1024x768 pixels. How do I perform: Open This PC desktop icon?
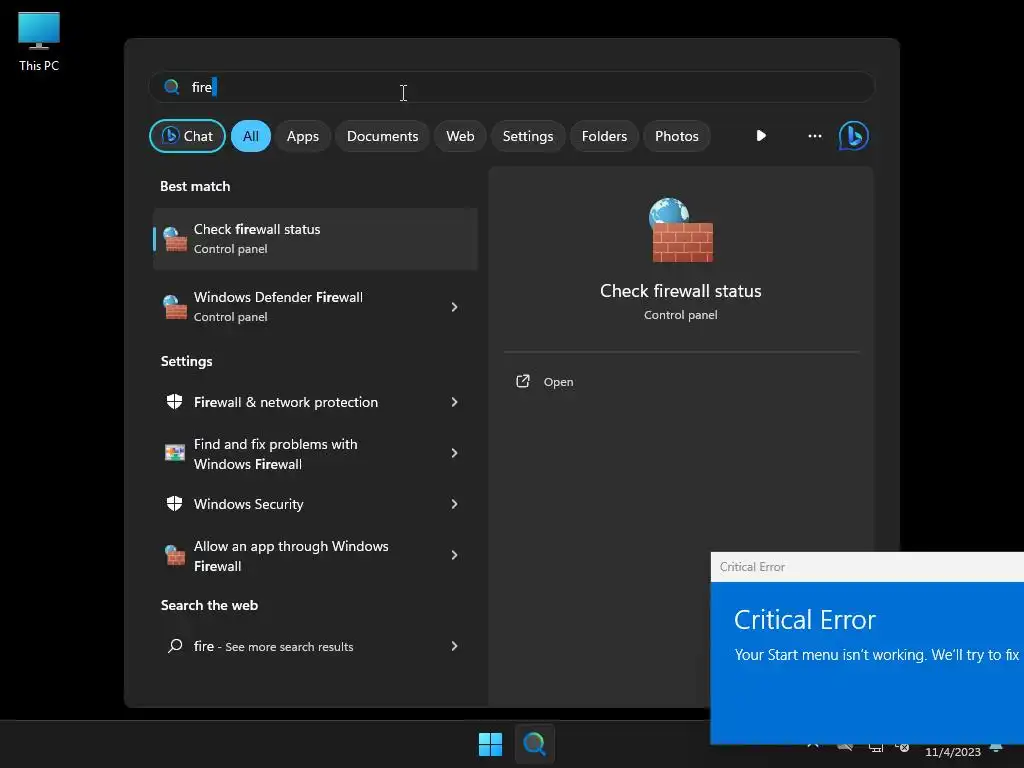(39, 40)
